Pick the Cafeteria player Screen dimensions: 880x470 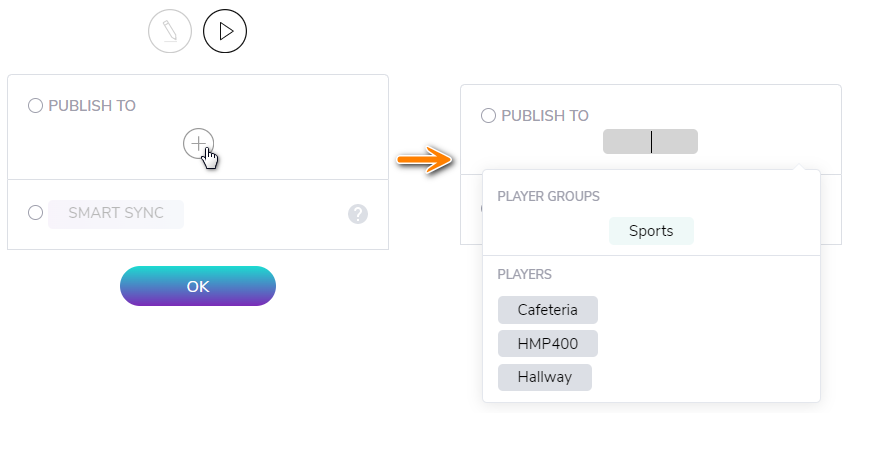(548, 310)
